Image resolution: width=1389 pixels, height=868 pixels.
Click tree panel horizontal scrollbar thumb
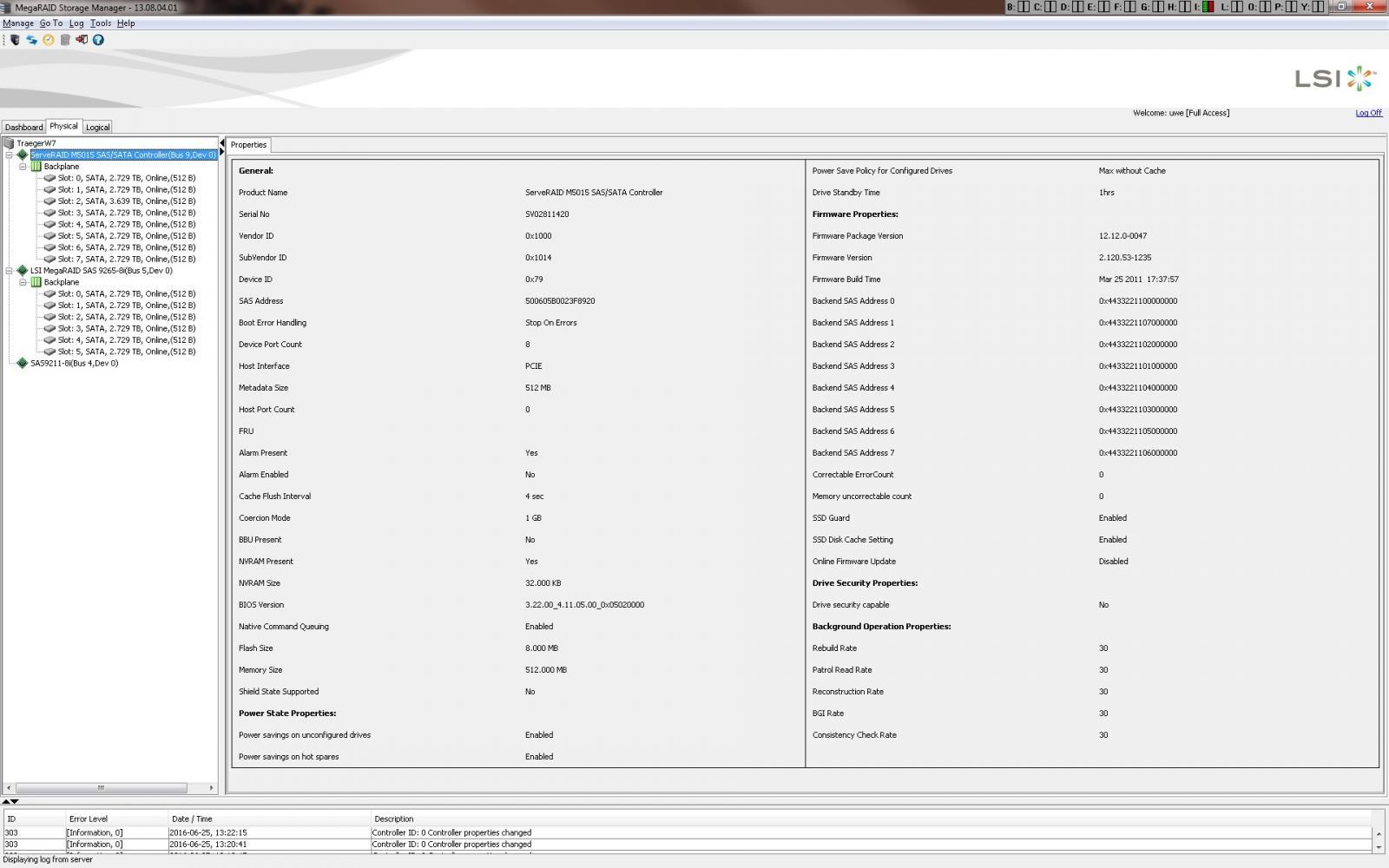point(101,788)
